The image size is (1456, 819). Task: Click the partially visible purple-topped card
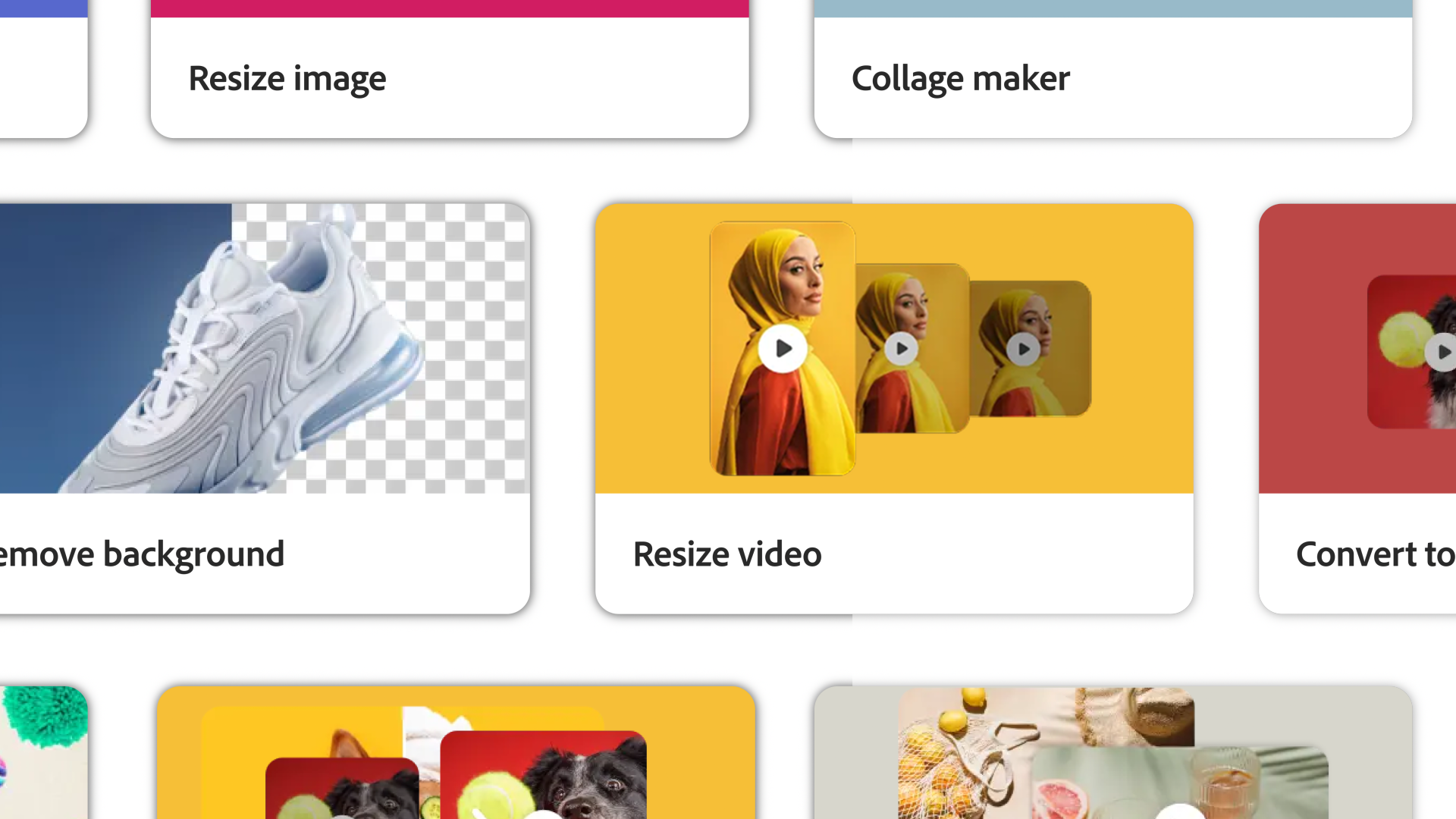(x=43, y=69)
